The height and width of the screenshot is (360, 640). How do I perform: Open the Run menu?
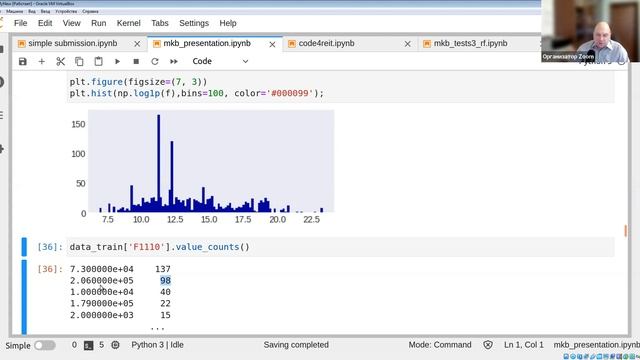click(98, 23)
